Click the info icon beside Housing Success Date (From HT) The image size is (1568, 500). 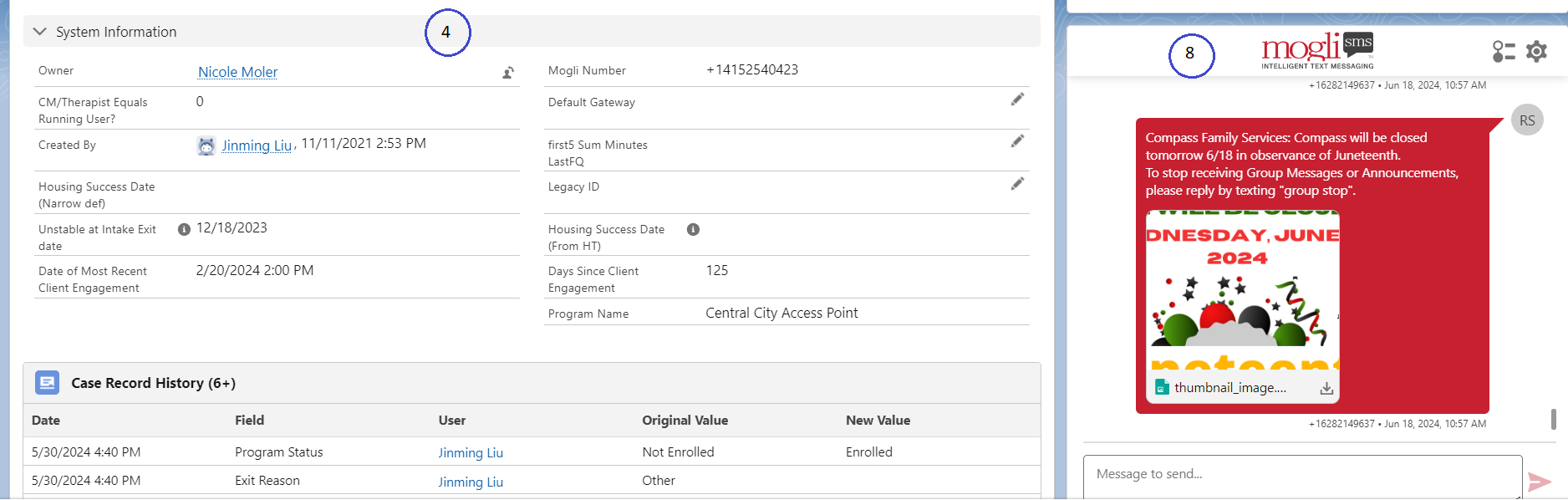click(693, 229)
